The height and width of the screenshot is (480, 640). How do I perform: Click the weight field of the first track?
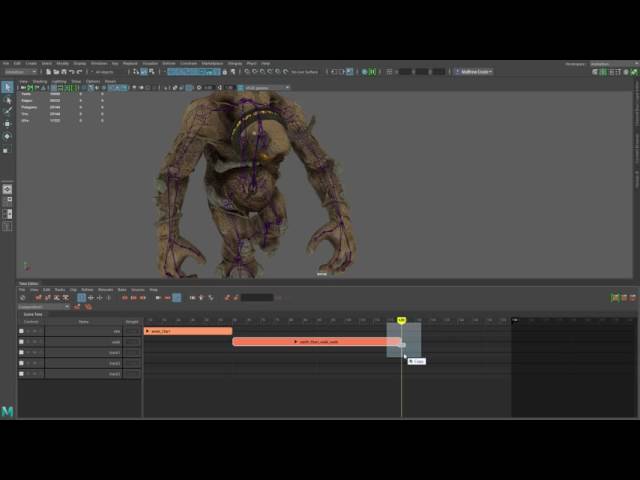click(132, 331)
